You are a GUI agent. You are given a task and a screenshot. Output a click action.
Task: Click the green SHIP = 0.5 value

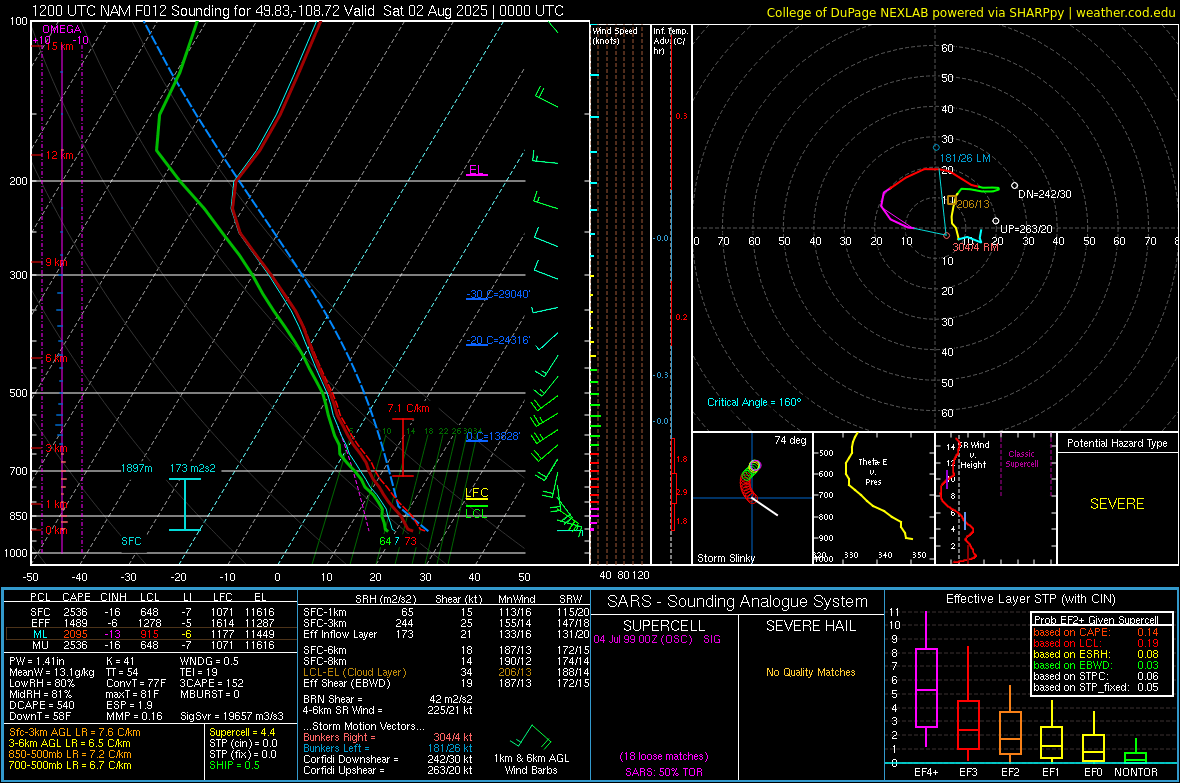coord(234,765)
